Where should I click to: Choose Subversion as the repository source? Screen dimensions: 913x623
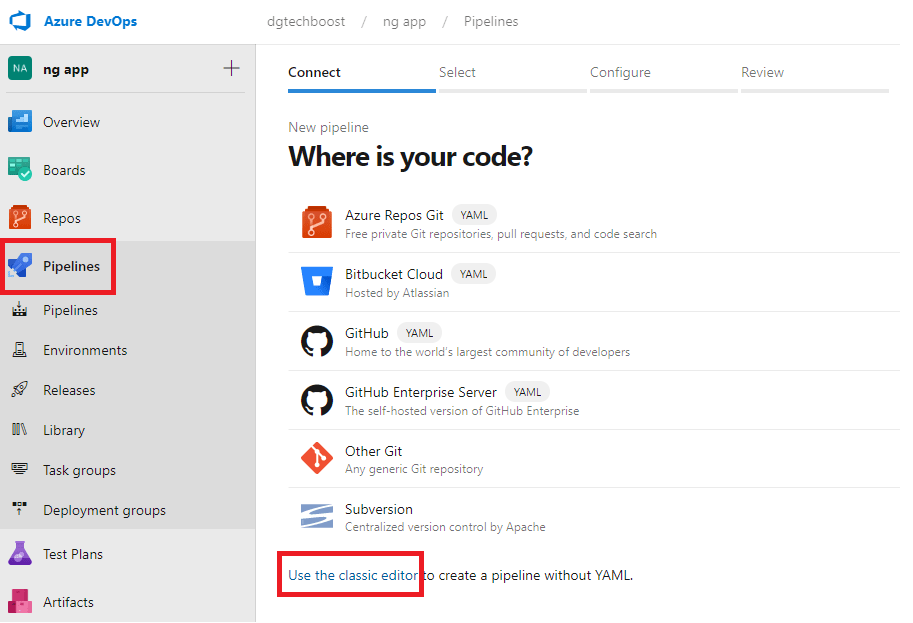378,509
